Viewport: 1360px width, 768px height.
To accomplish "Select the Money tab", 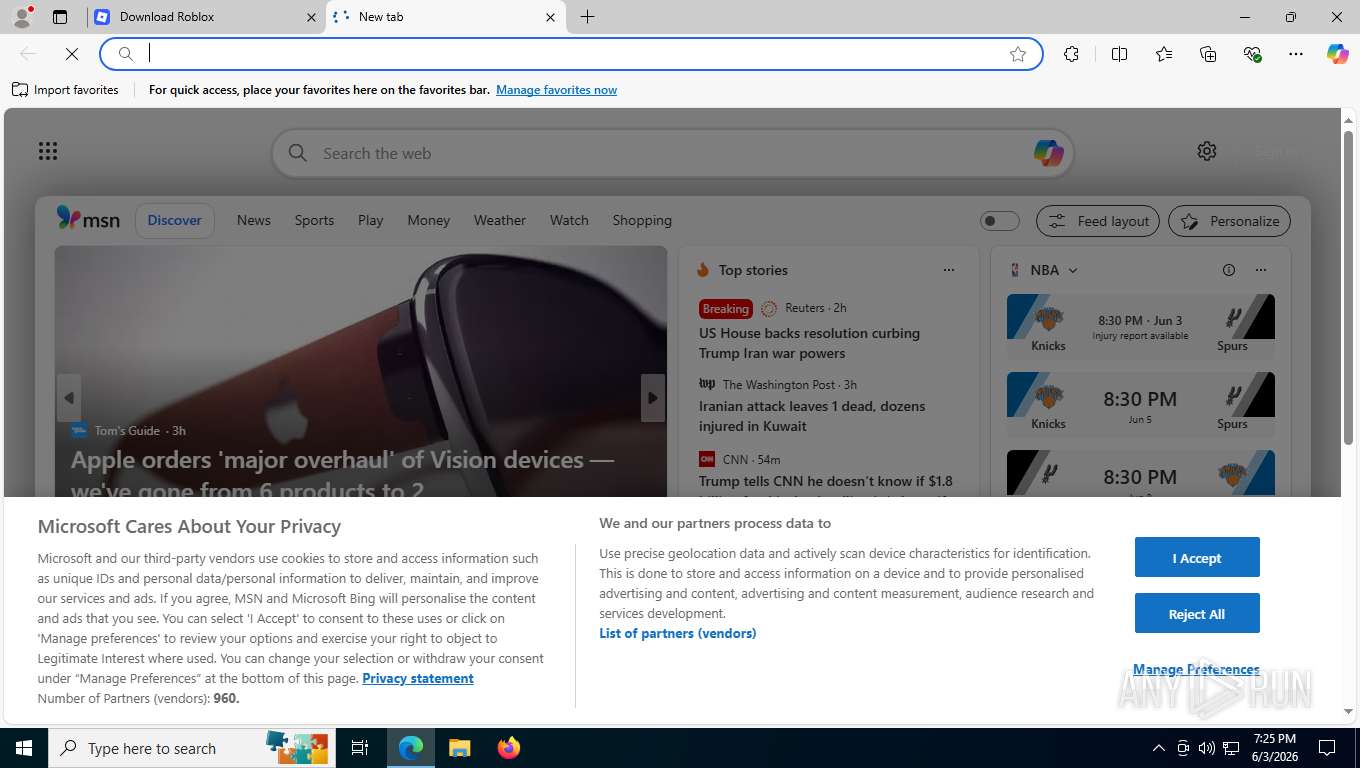I will pos(429,220).
